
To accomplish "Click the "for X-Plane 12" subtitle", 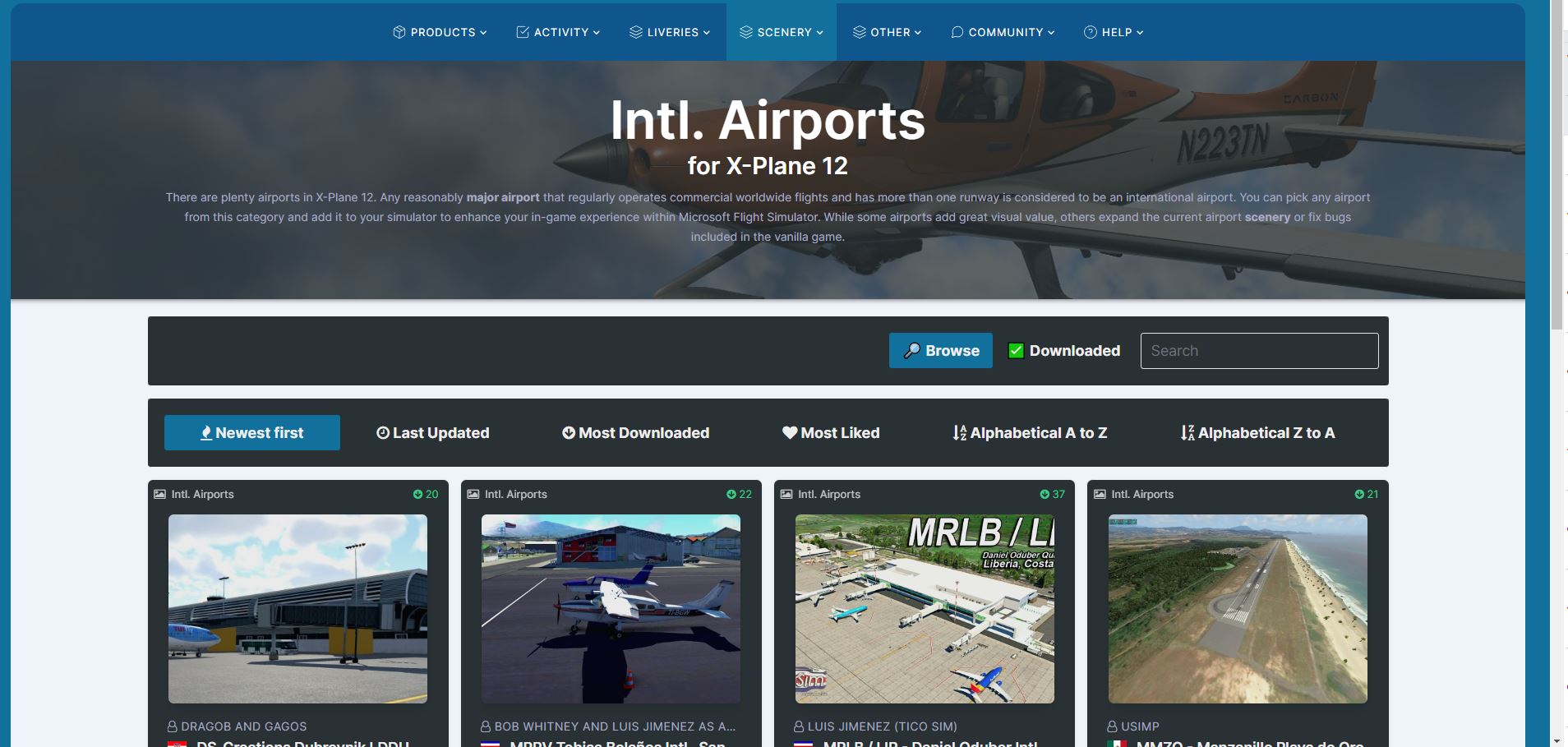I will (x=768, y=166).
